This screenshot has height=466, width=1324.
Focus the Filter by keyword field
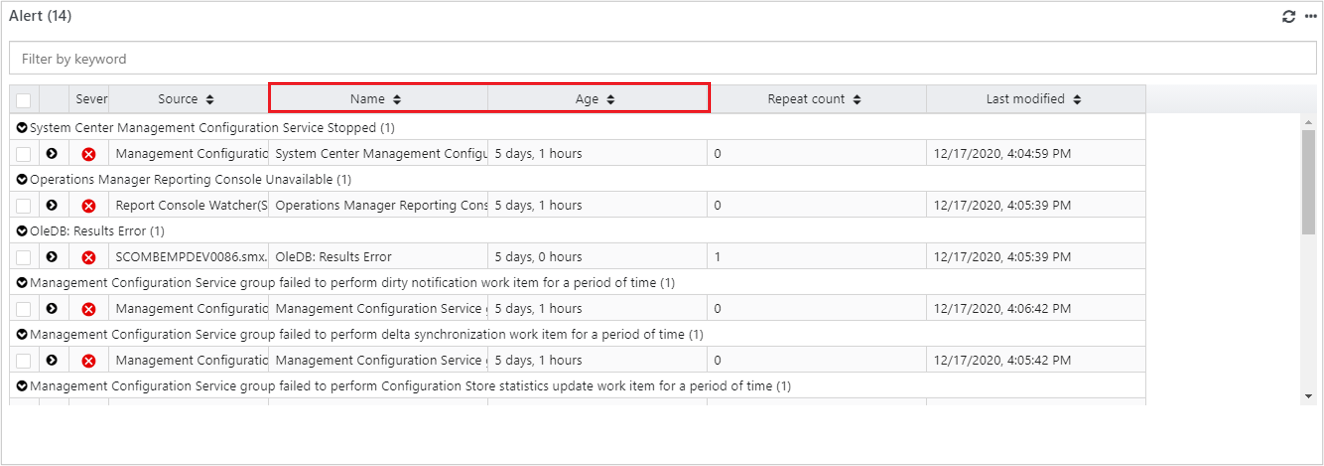(662, 58)
